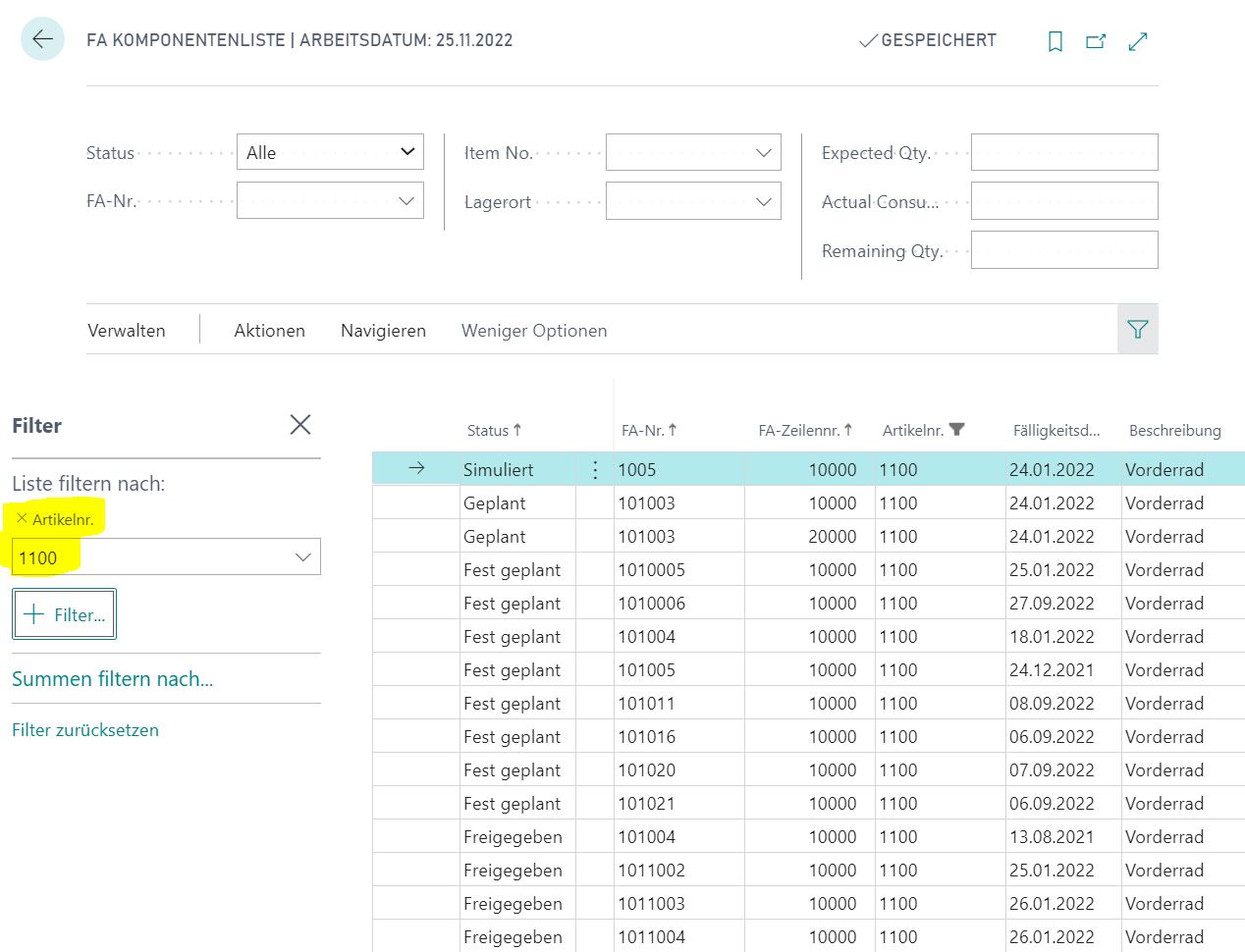Viewport: 1245px width, 952px height.
Task: Go back using the arrow button
Action: point(42,39)
